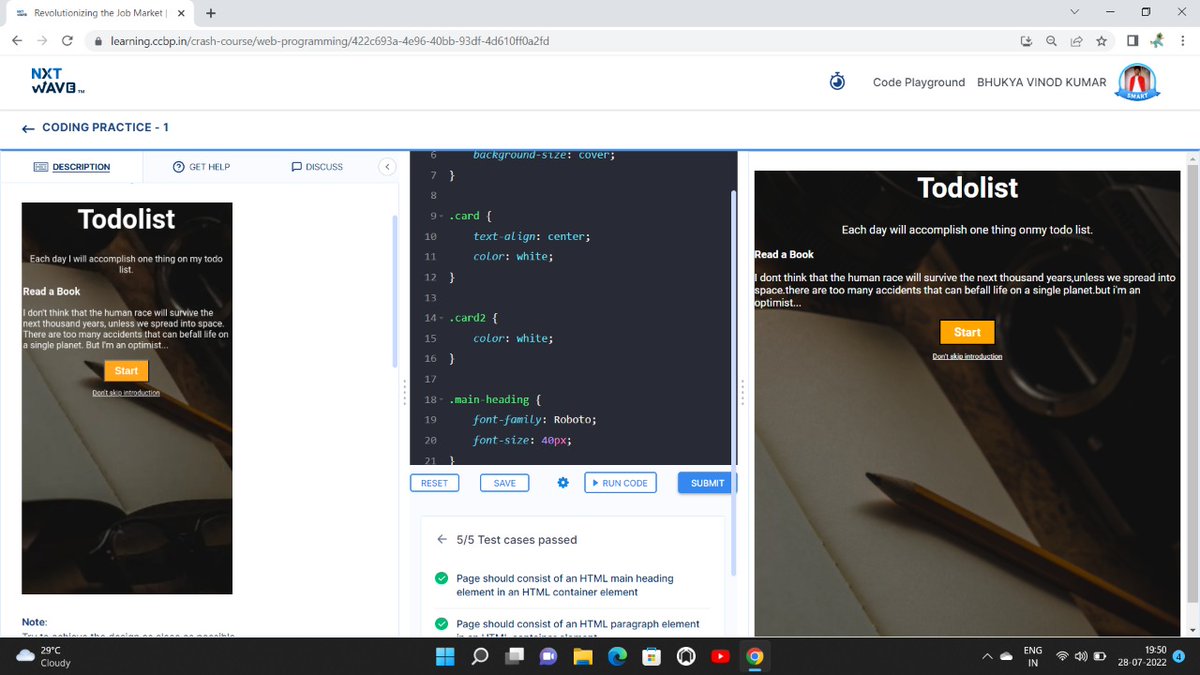Click description-editor panel divider handle
1200x675 pixels.
point(403,391)
